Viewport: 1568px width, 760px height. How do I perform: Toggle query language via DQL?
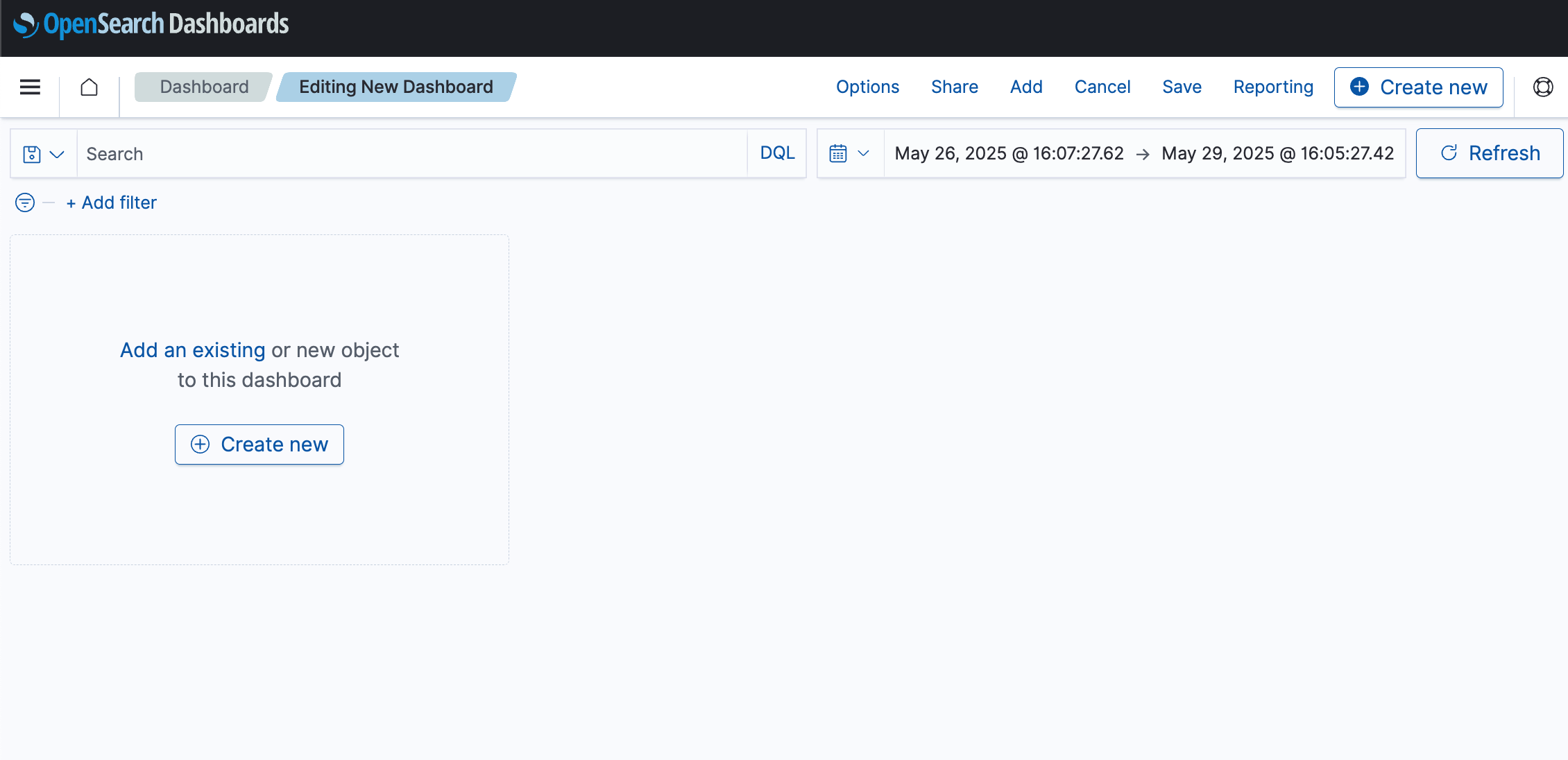point(777,153)
